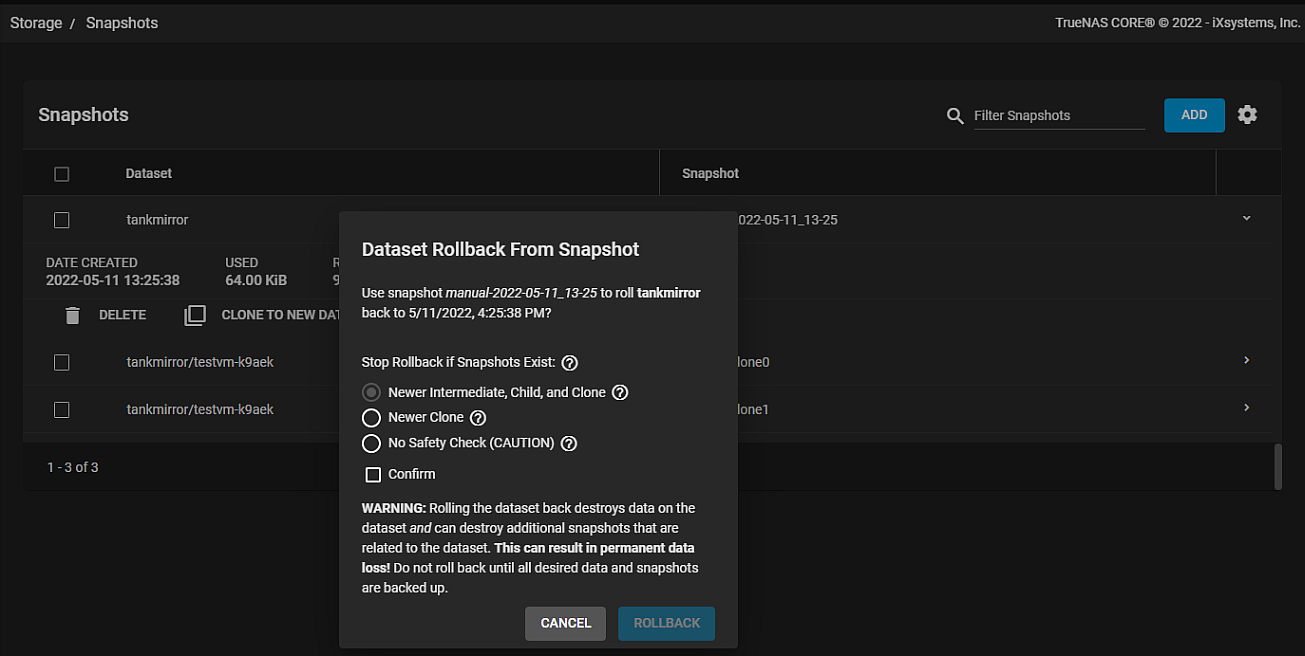
Task: Open the Snapshots settings gear icon
Action: (x=1247, y=115)
